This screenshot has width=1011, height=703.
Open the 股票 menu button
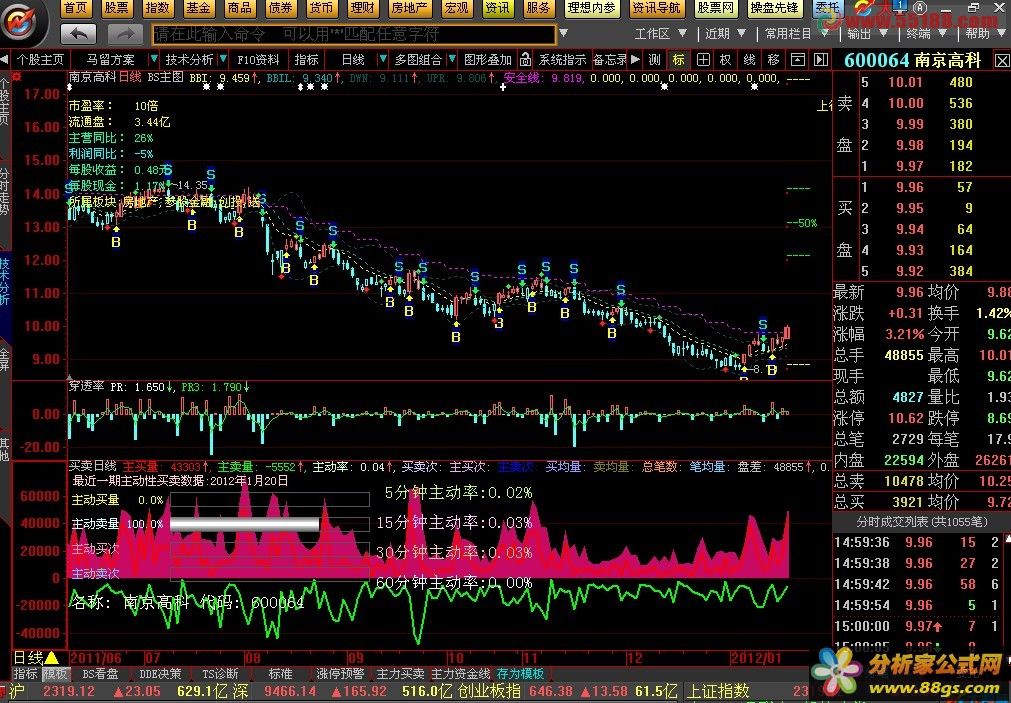(117, 8)
